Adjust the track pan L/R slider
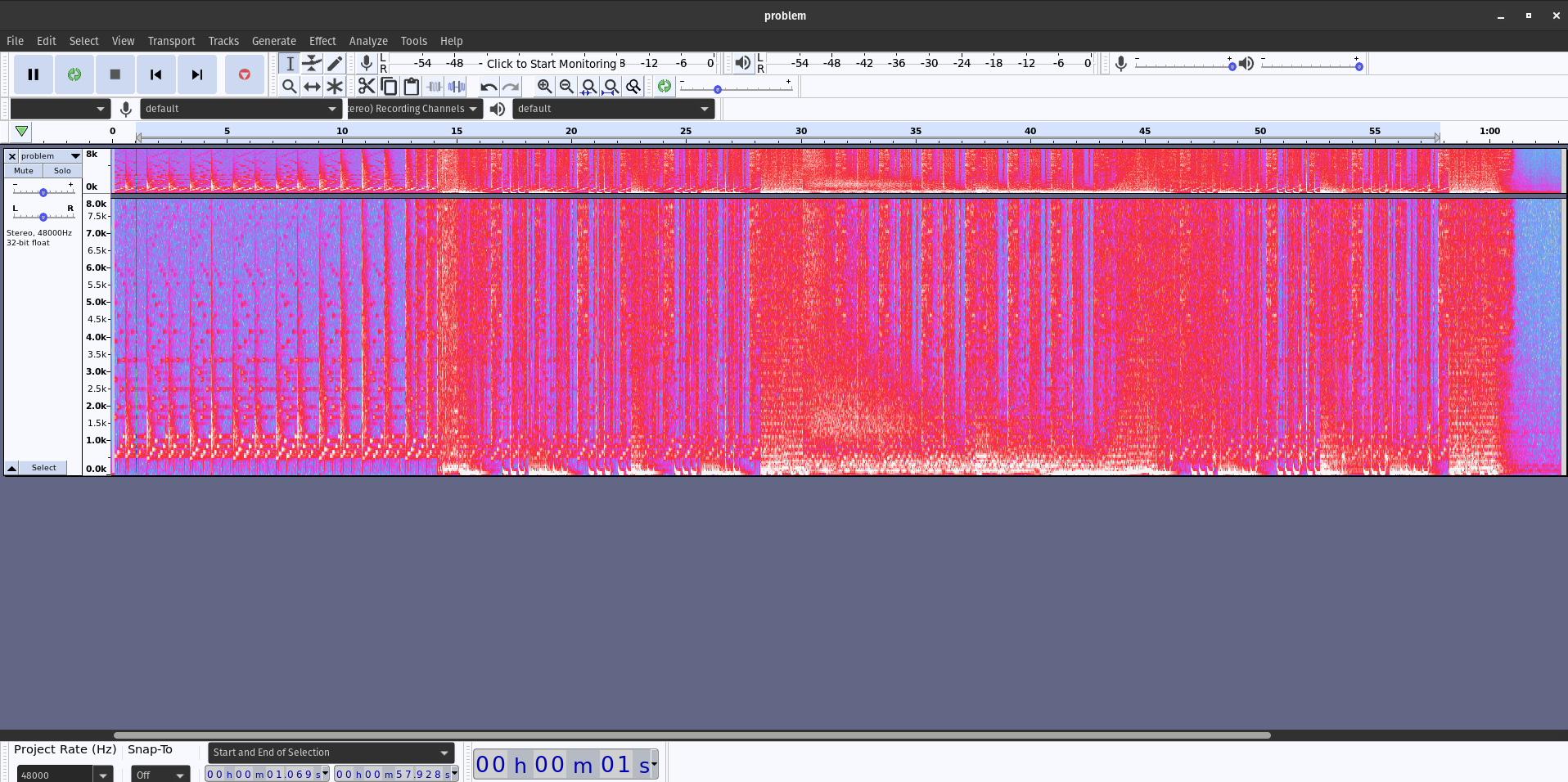This screenshot has height=782, width=1568. point(43,216)
